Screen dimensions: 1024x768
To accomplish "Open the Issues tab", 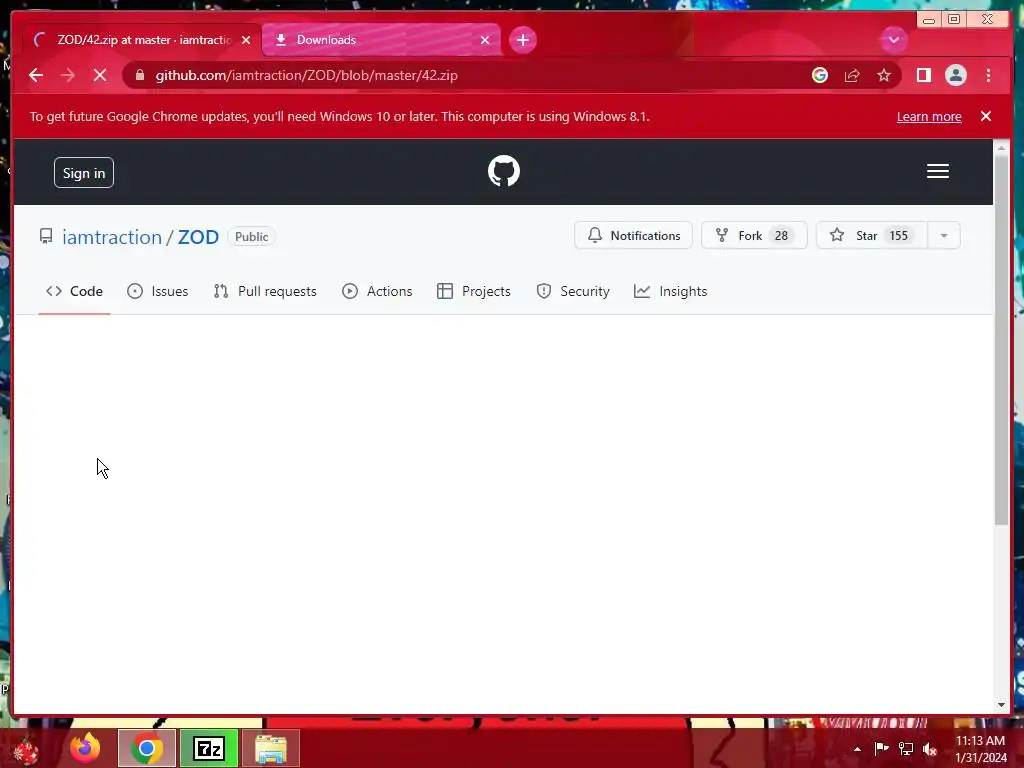I will tap(157, 291).
